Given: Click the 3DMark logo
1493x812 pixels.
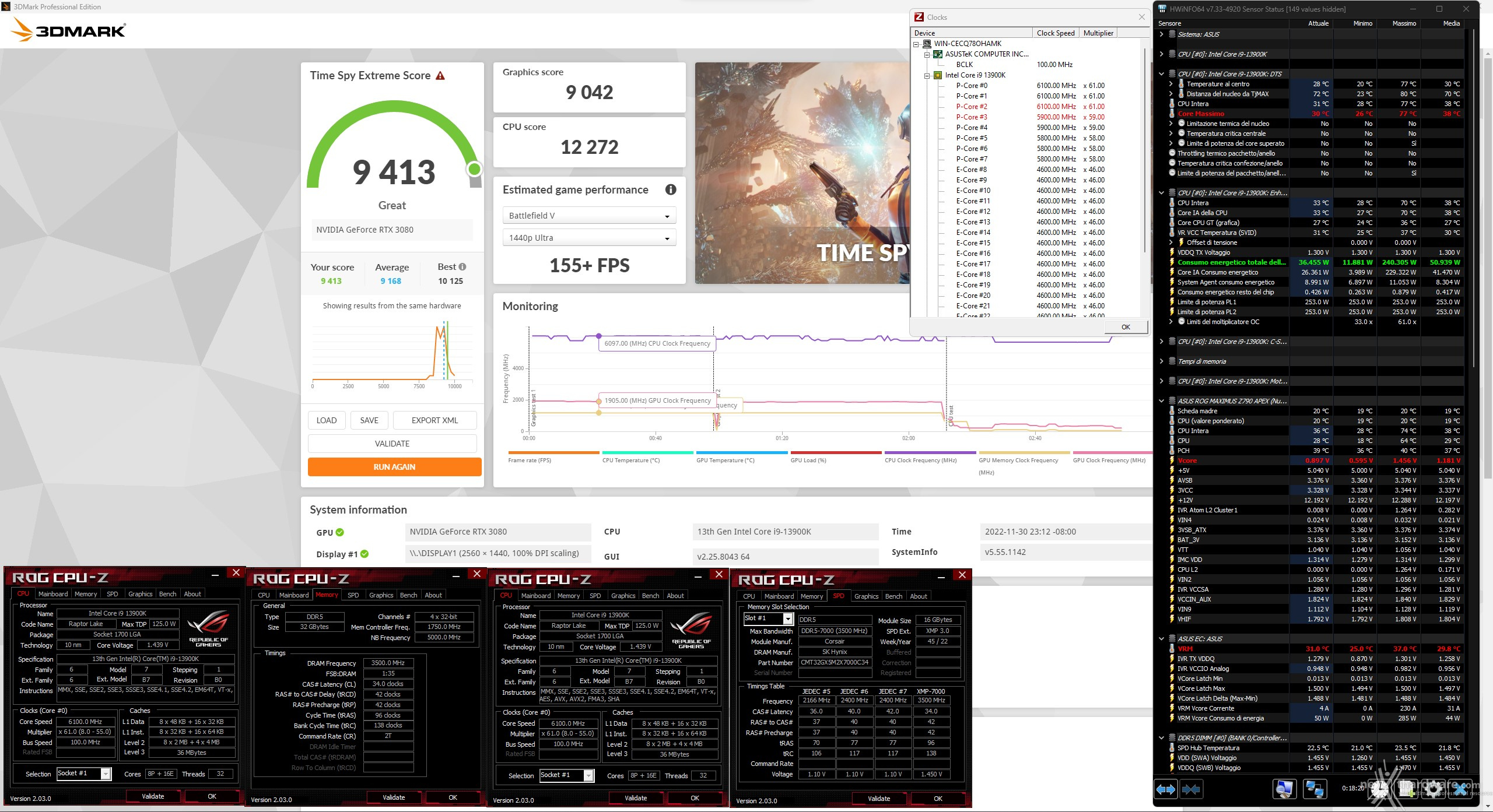Looking at the screenshot, I should click(x=68, y=30).
